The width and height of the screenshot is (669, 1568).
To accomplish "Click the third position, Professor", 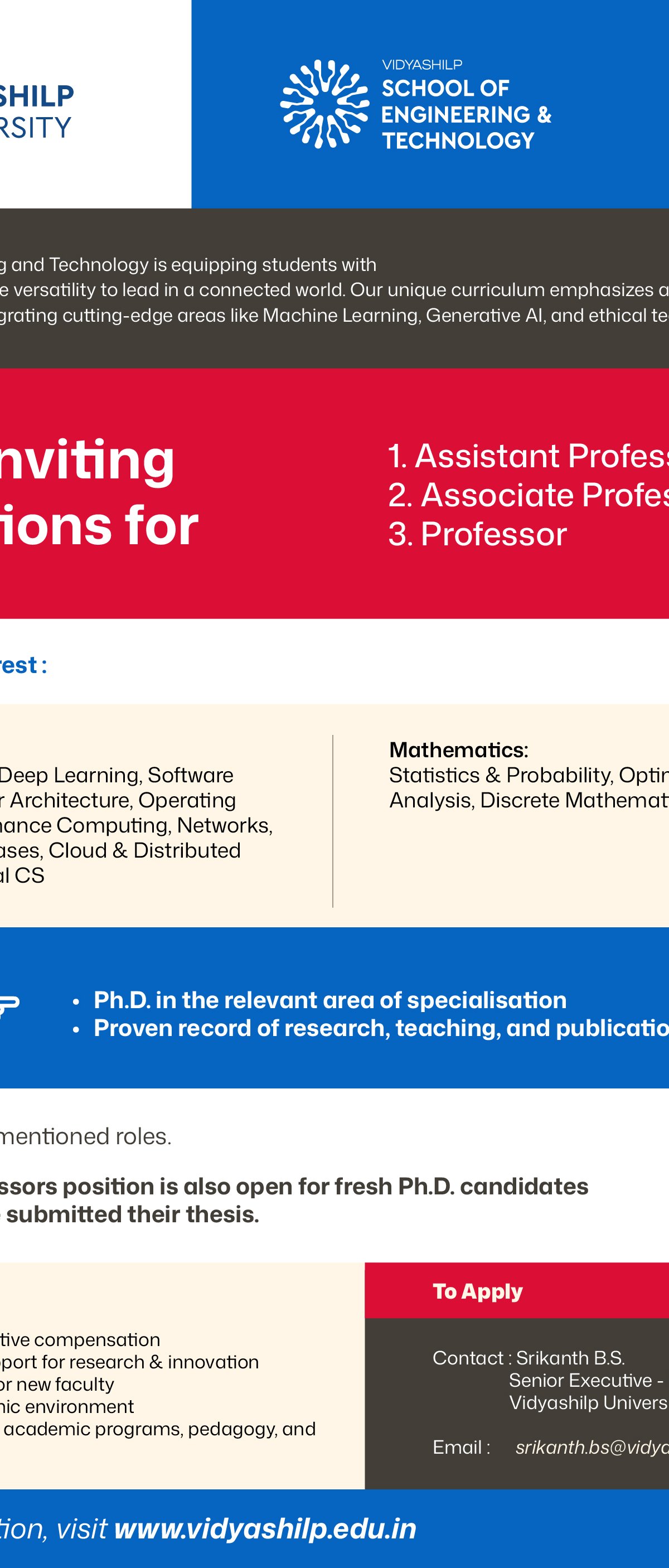I will pyautogui.click(x=478, y=534).
